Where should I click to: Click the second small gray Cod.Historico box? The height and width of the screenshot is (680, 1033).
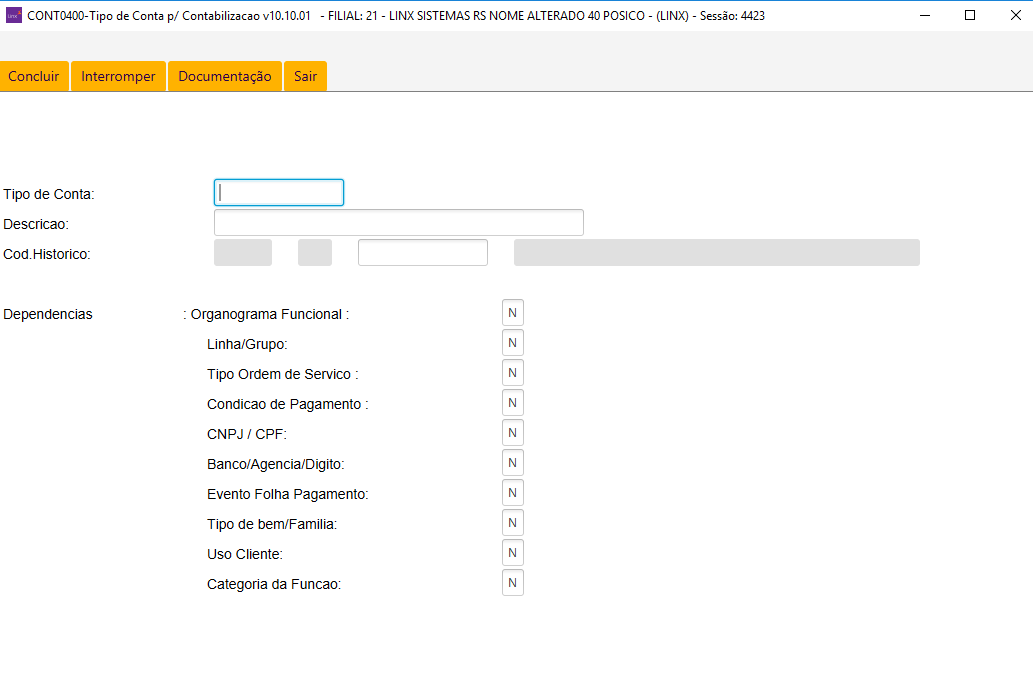(x=315, y=252)
